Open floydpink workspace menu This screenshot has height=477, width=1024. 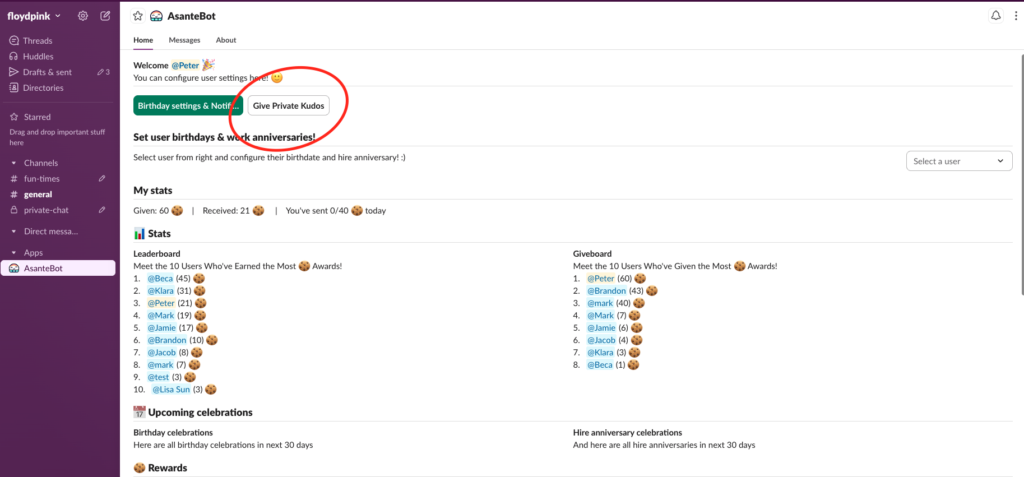[x=34, y=16]
